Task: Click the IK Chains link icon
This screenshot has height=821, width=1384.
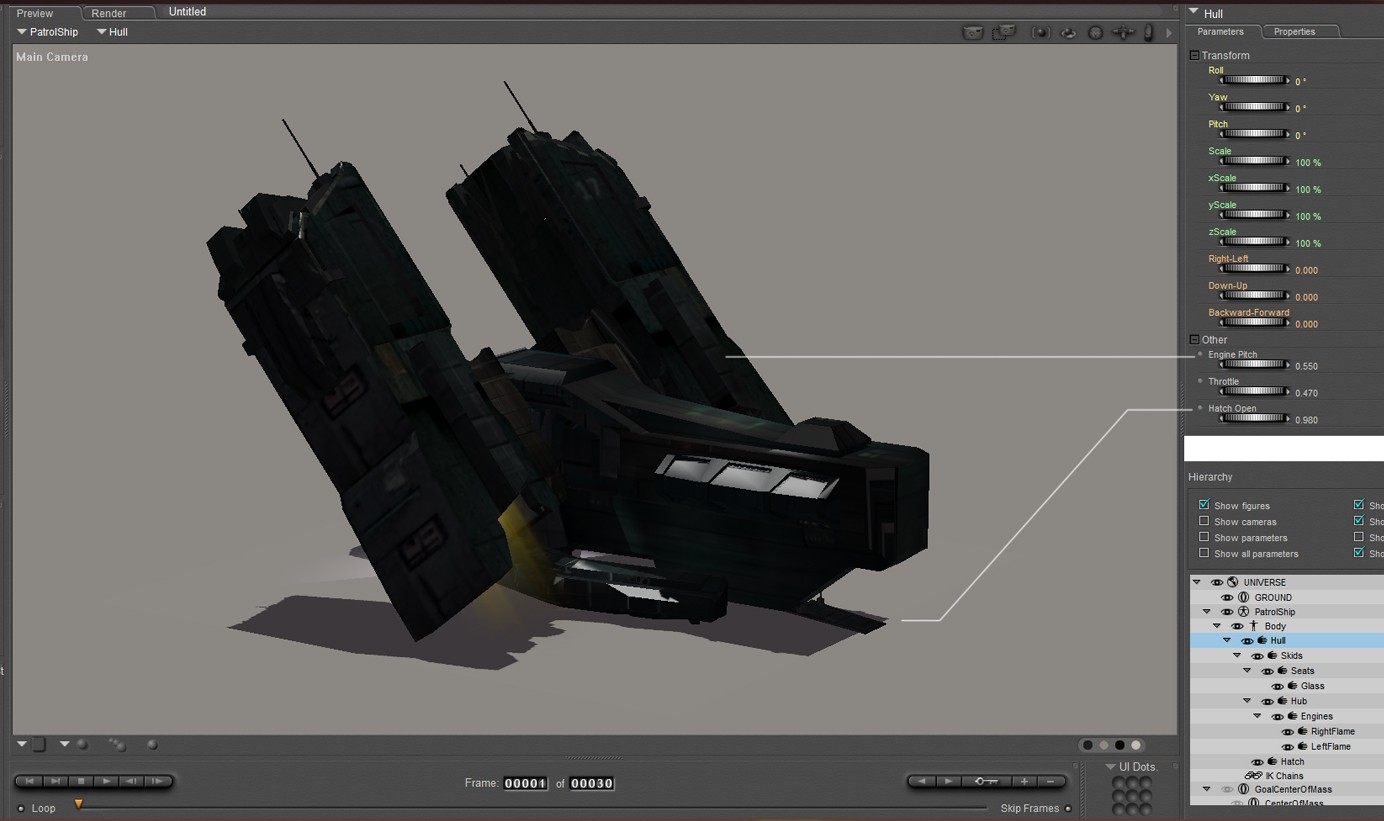Action: (1253, 776)
